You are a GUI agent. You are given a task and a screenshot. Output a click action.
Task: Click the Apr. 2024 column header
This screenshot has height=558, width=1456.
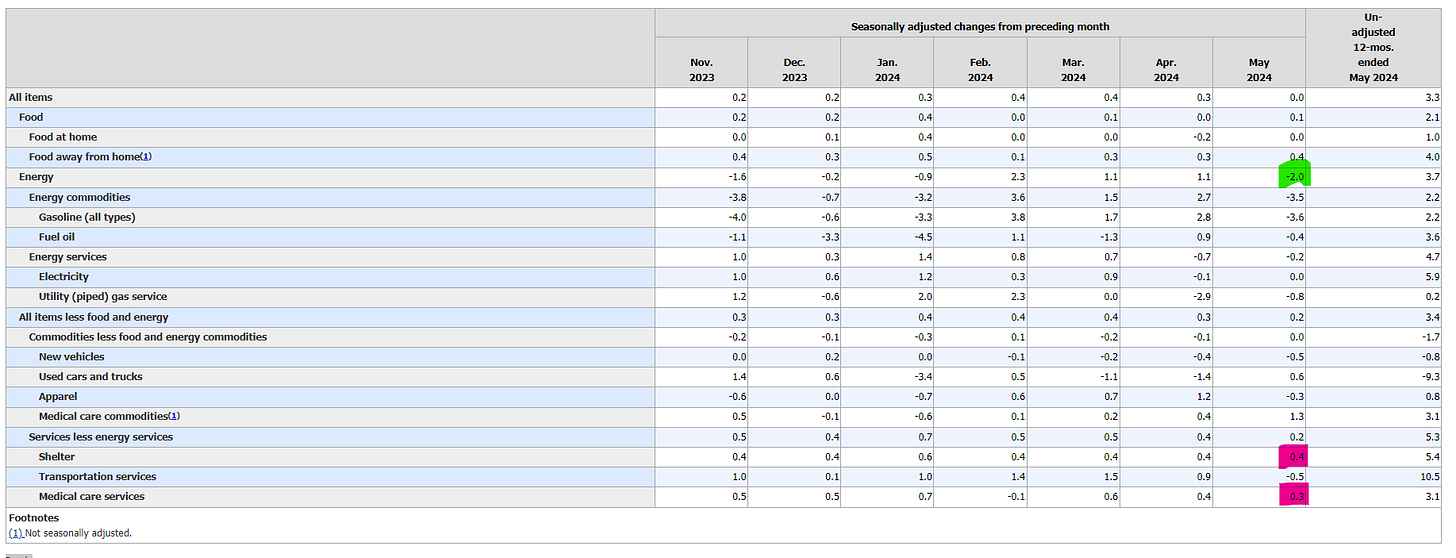(x=1166, y=69)
